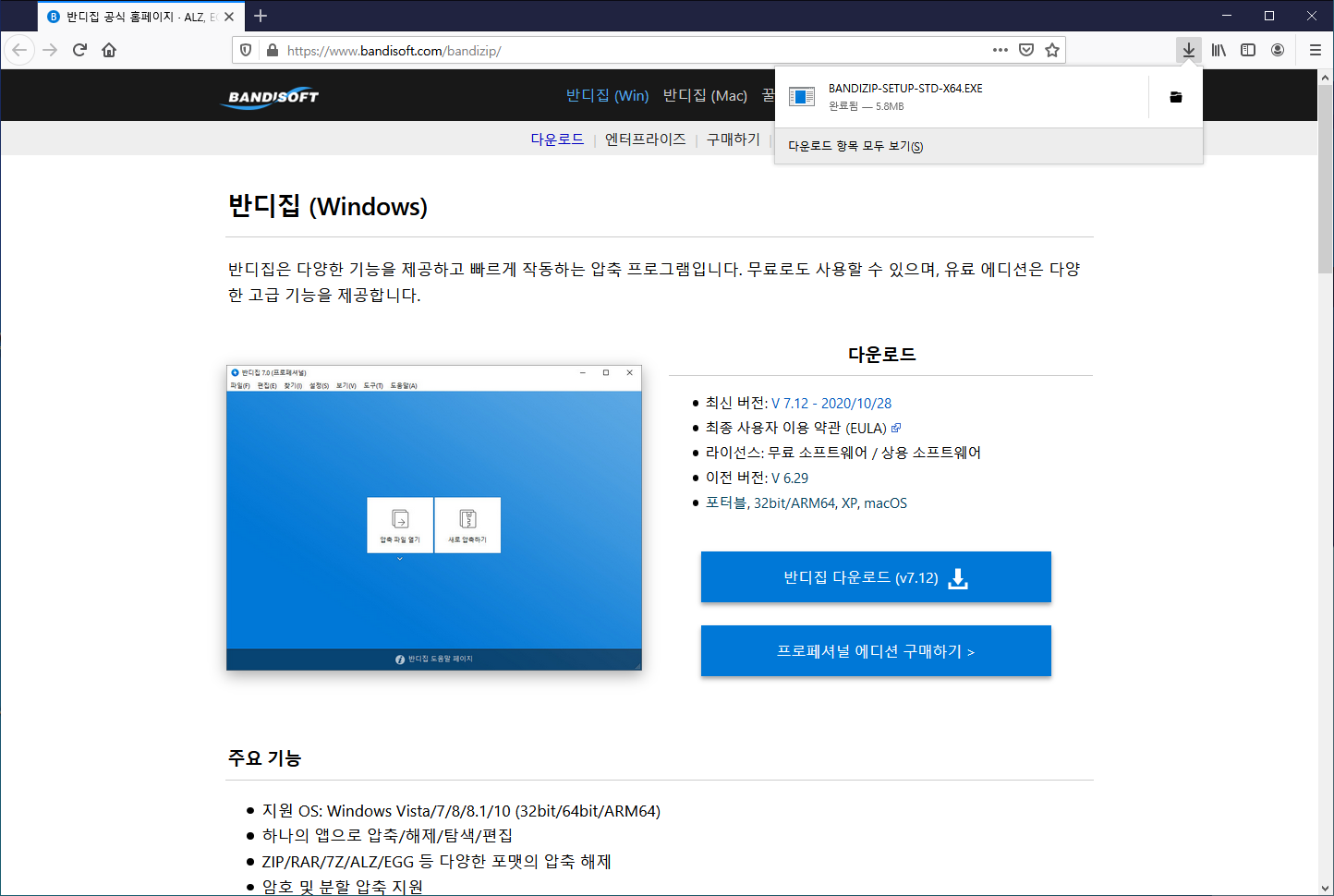Open the Firefox home page
Screen dimensions: 1334x896
pyautogui.click(x=109, y=50)
